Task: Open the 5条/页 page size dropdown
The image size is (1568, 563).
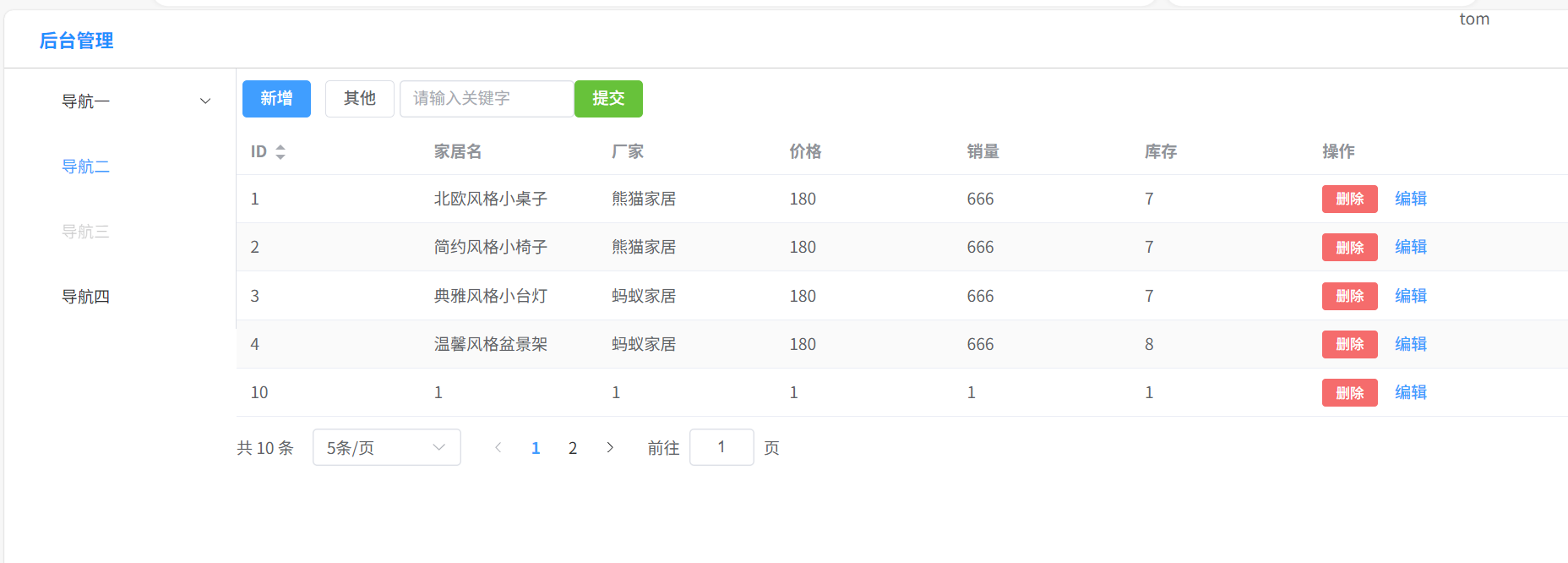Action: point(387,447)
